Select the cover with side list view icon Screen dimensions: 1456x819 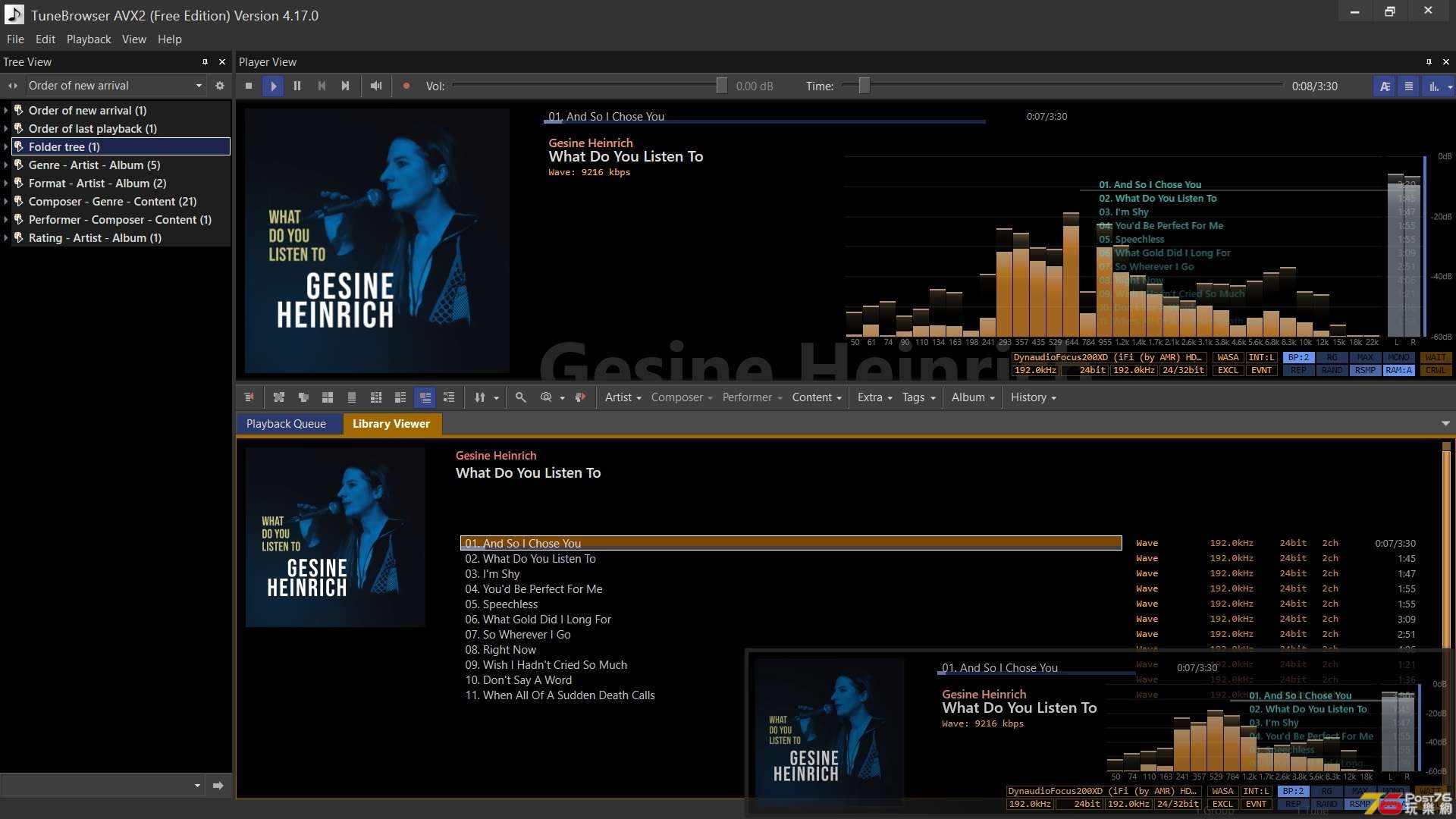(x=400, y=397)
